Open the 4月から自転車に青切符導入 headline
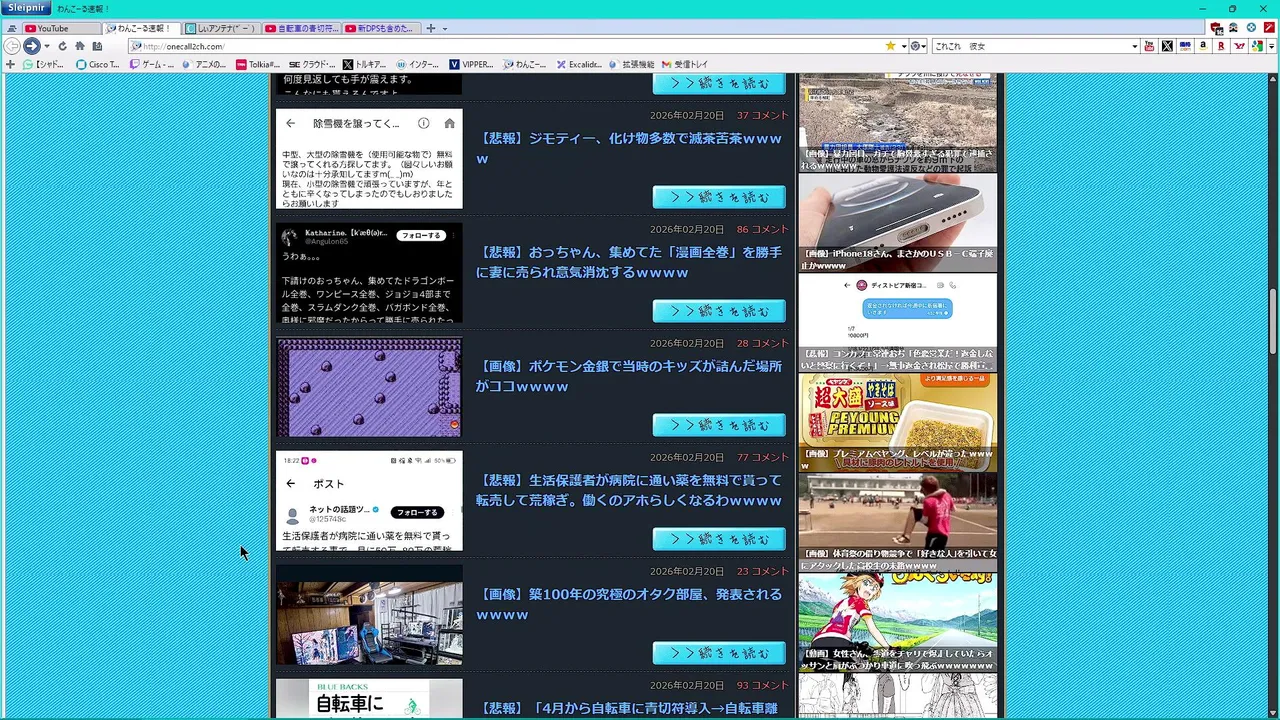Image resolution: width=1280 pixels, height=720 pixels. coord(629,708)
